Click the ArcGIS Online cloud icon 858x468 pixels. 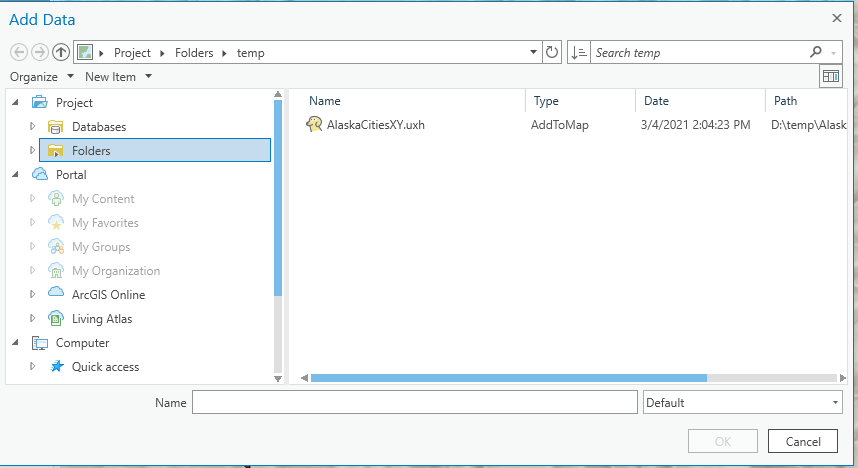[56, 292]
